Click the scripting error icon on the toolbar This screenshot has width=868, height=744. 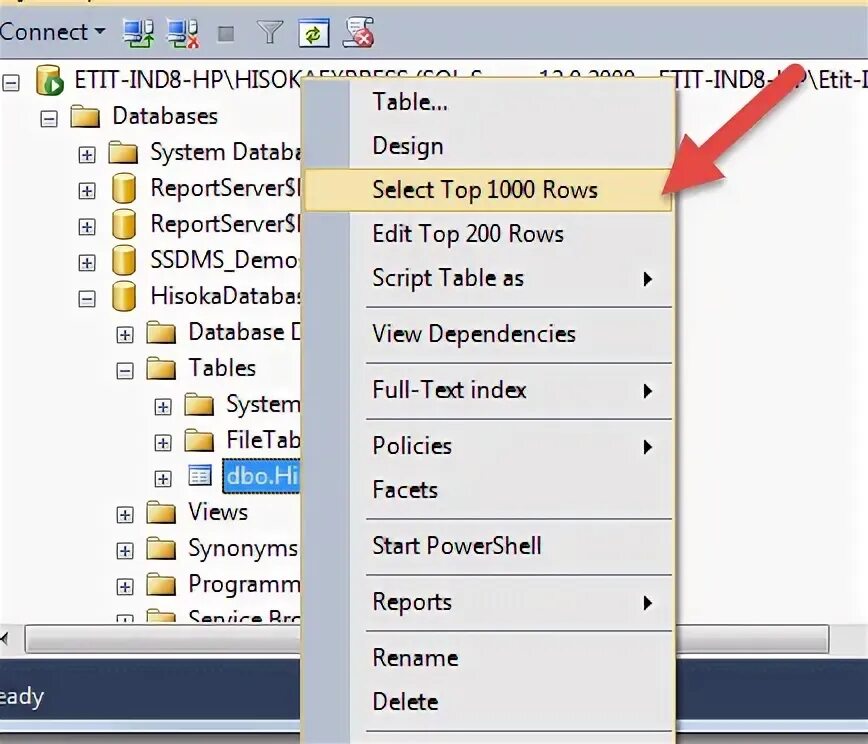click(358, 32)
